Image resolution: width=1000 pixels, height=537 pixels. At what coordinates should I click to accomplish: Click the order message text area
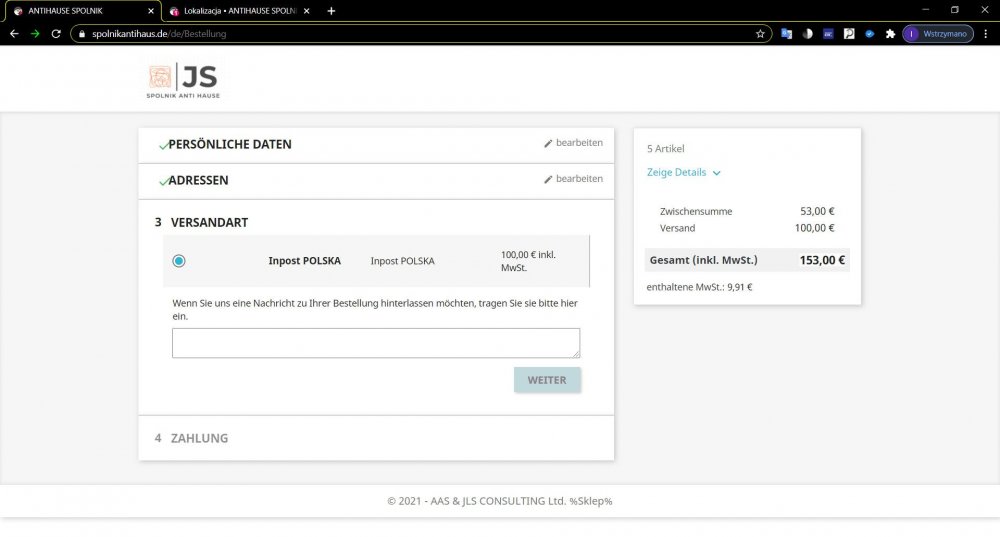[376, 343]
